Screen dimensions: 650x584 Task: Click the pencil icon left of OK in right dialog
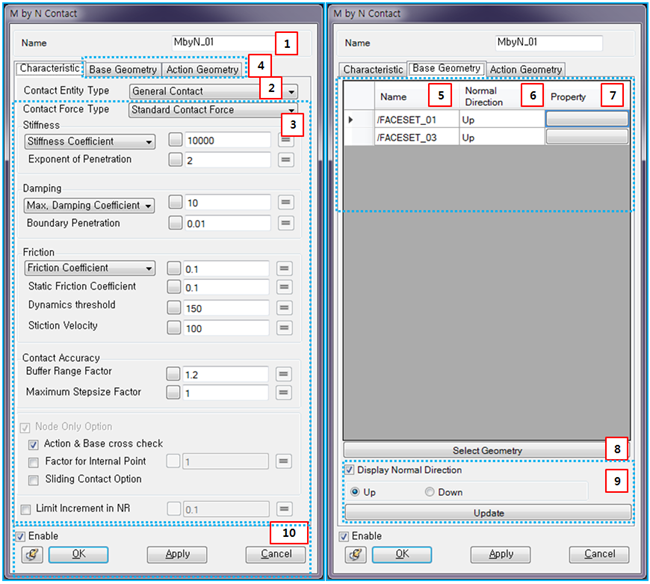click(356, 554)
